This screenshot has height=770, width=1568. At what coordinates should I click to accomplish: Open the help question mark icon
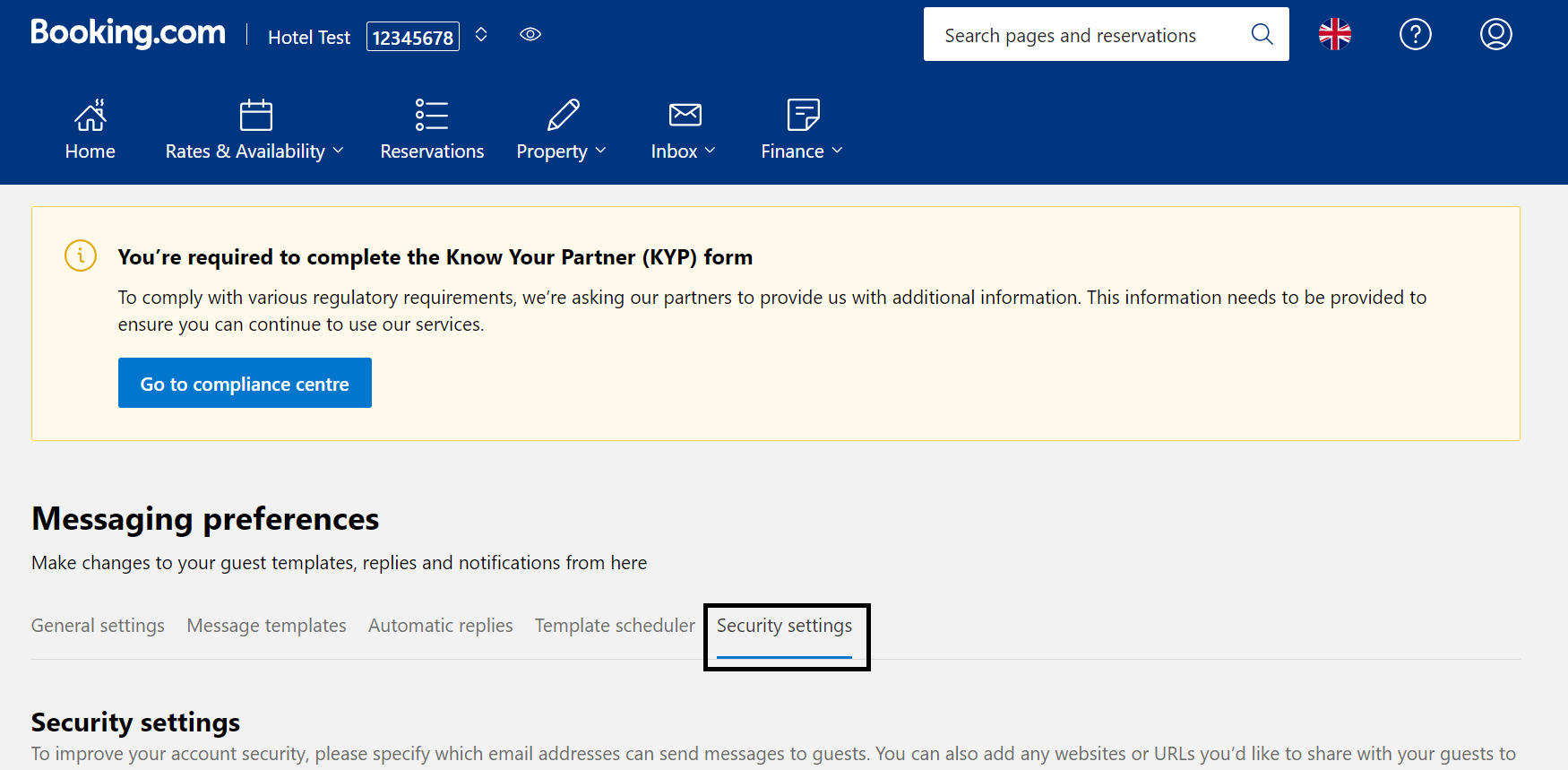(1416, 35)
